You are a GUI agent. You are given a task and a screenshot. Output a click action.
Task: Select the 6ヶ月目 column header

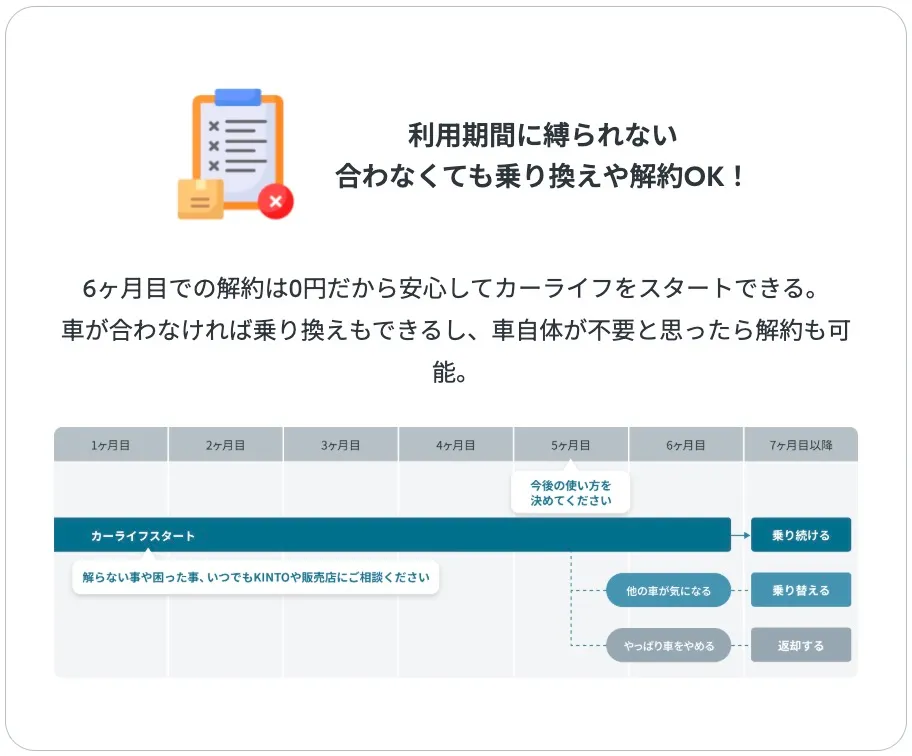pos(686,445)
